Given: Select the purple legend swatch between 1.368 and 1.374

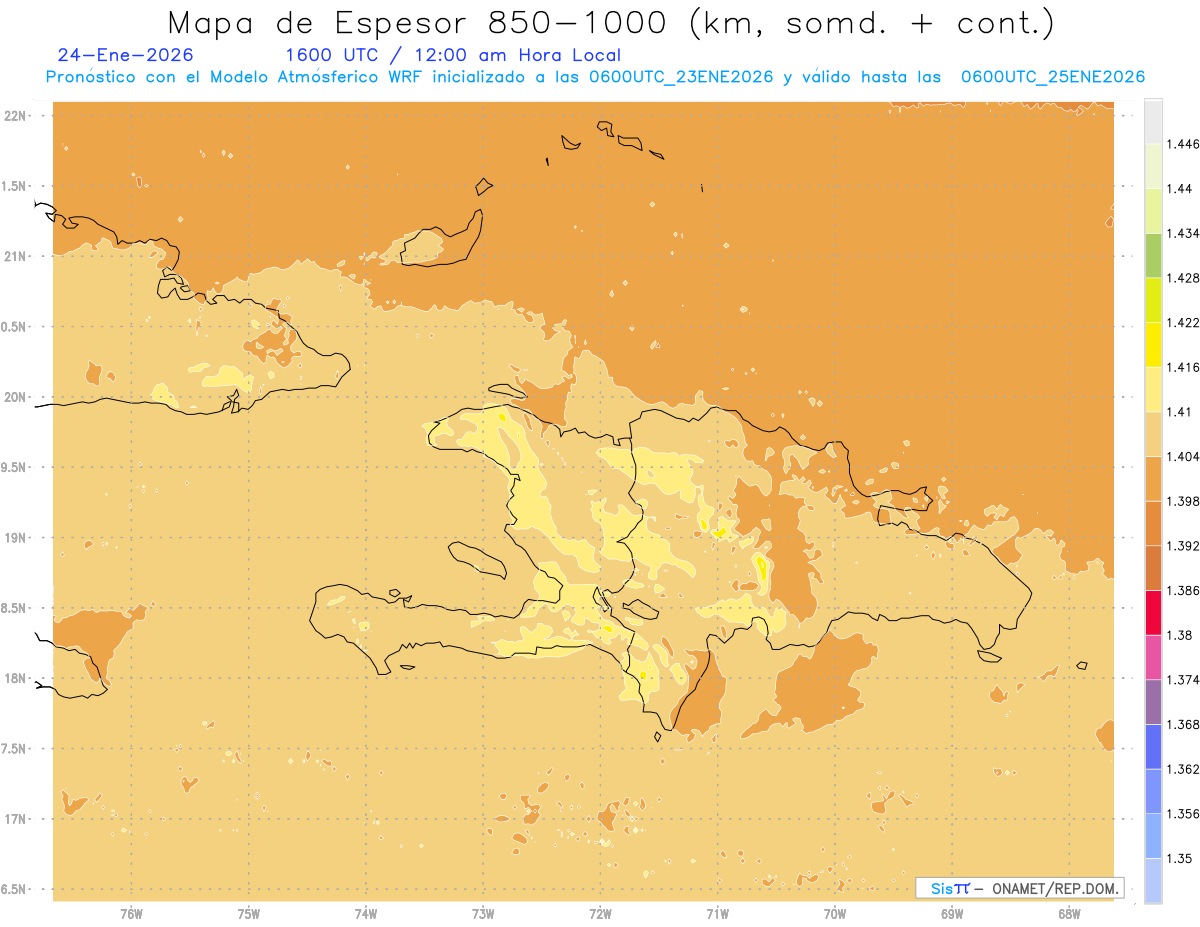Looking at the screenshot, I should (1153, 701).
